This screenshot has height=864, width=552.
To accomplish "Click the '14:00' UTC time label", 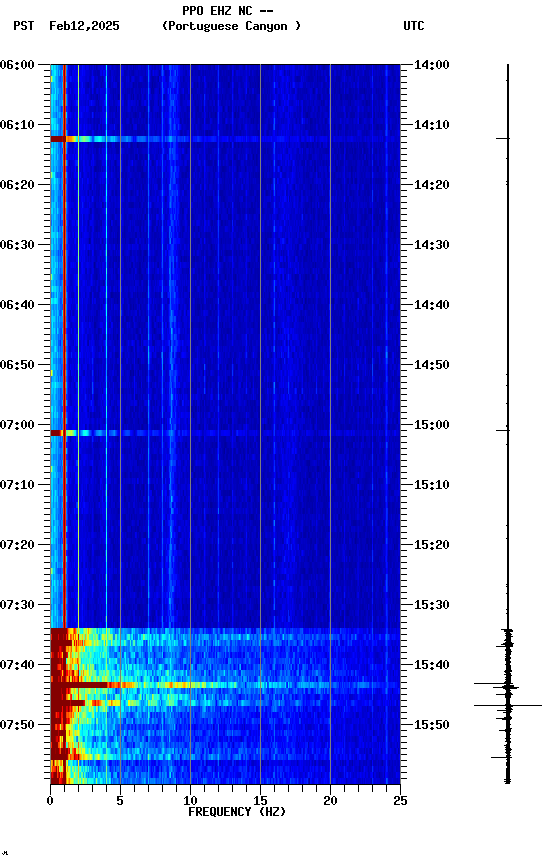I will [432, 65].
